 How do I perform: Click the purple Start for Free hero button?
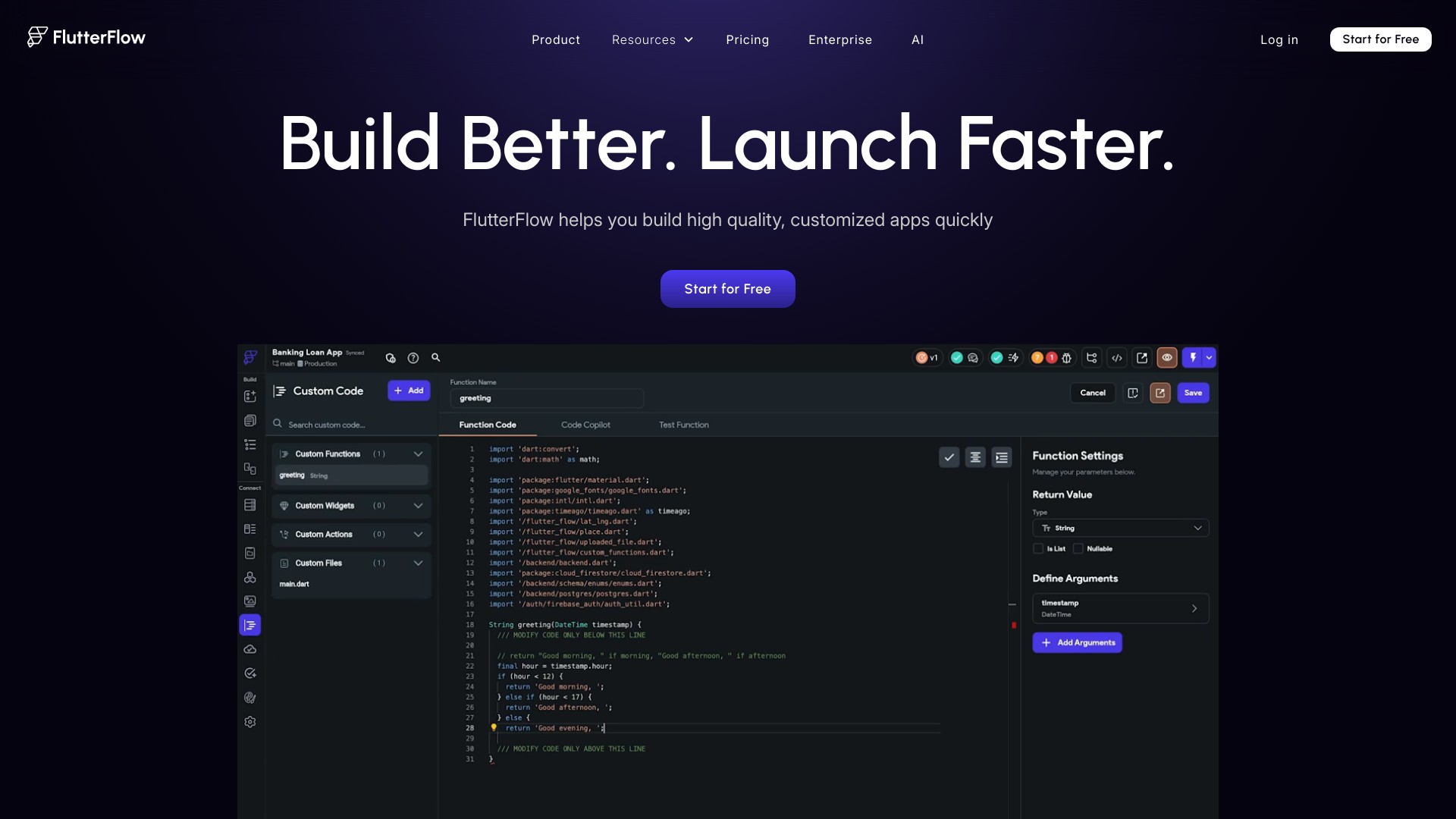(x=727, y=289)
